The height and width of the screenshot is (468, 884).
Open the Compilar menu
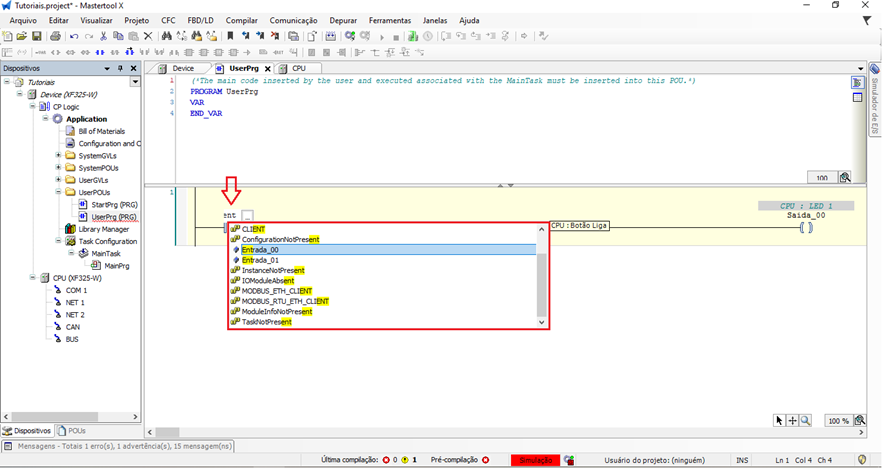tap(241, 20)
